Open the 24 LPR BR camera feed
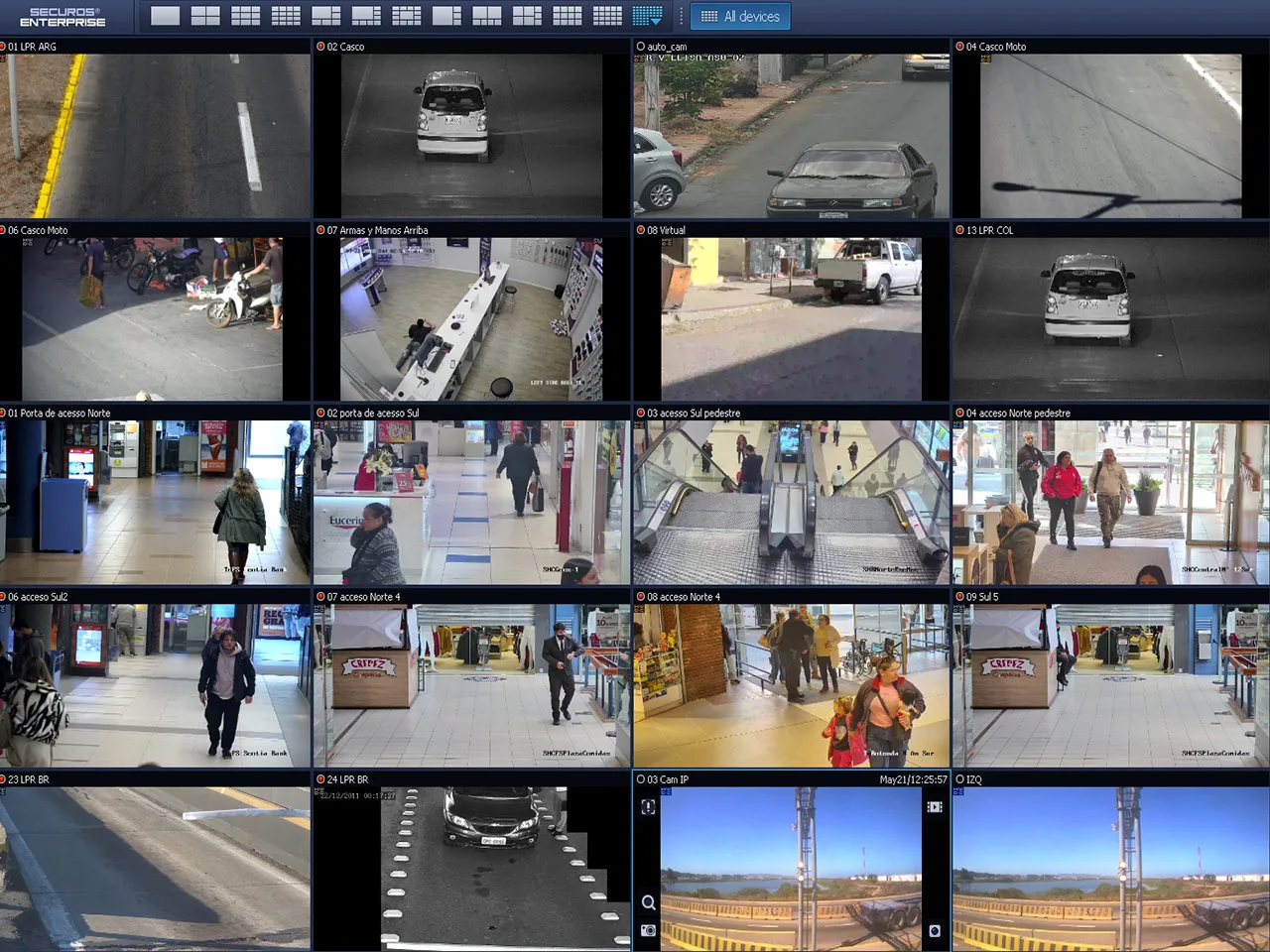Image resolution: width=1270 pixels, height=952 pixels. [x=471, y=870]
